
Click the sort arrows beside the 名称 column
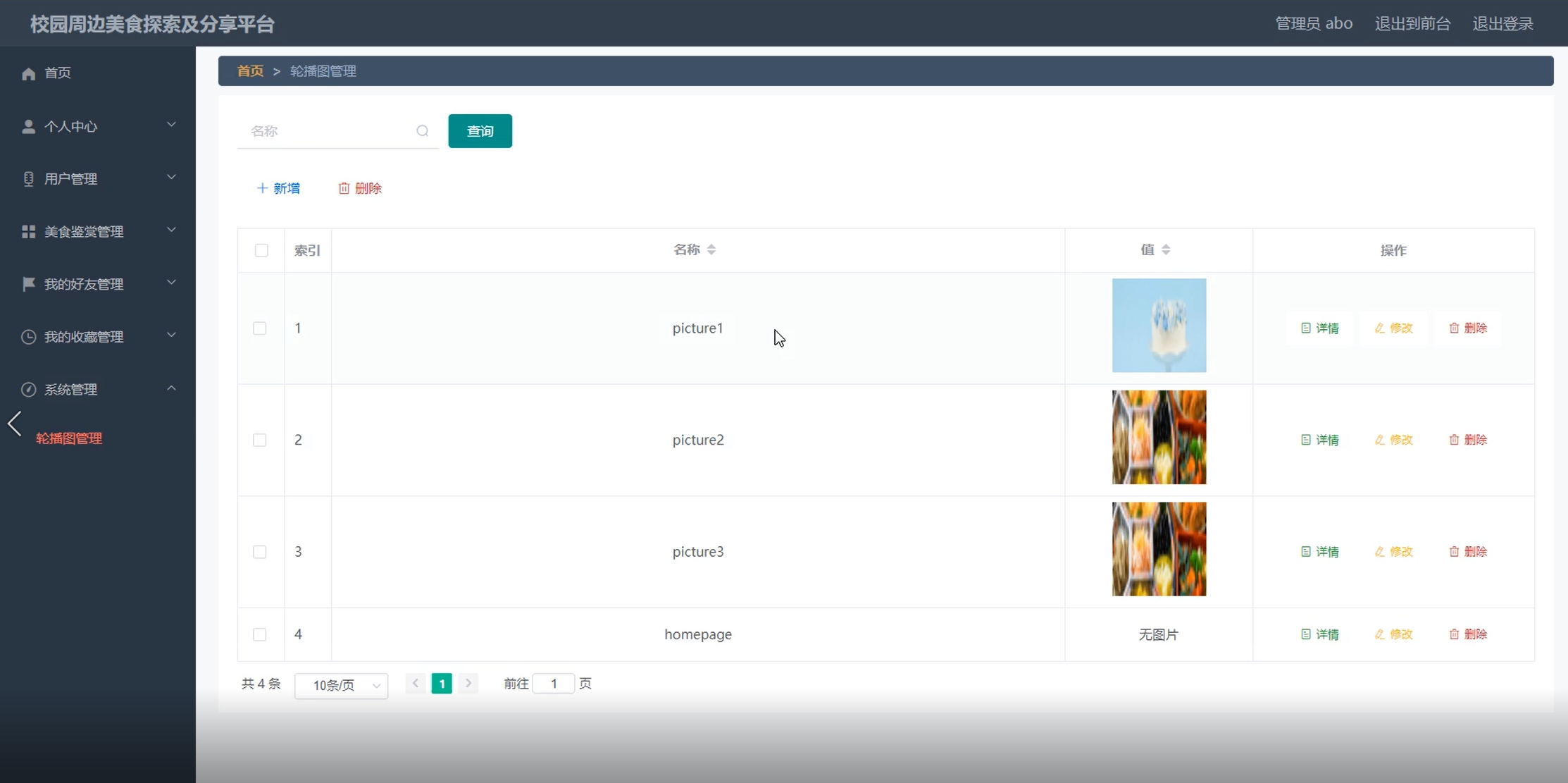click(x=711, y=249)
